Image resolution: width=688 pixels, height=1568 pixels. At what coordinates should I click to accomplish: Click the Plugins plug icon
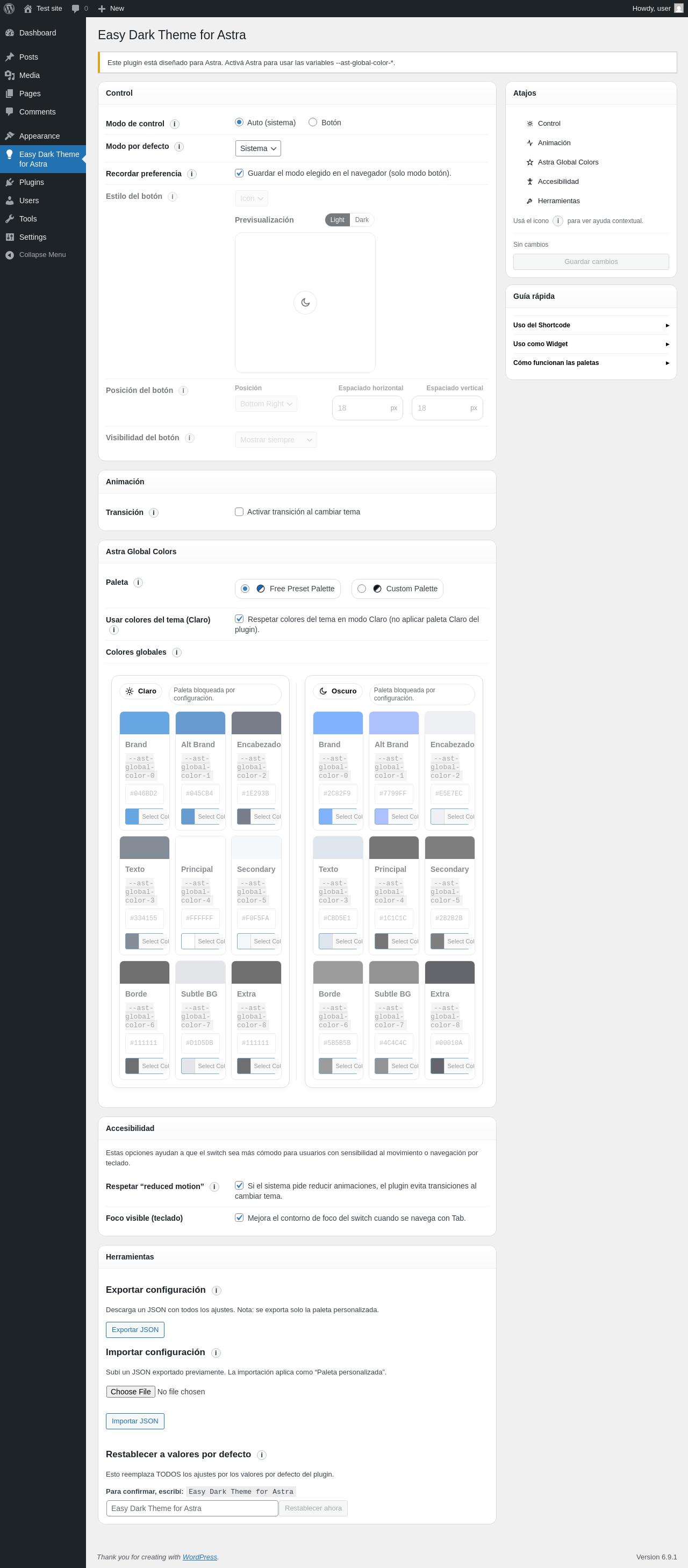tap(10, 183)
